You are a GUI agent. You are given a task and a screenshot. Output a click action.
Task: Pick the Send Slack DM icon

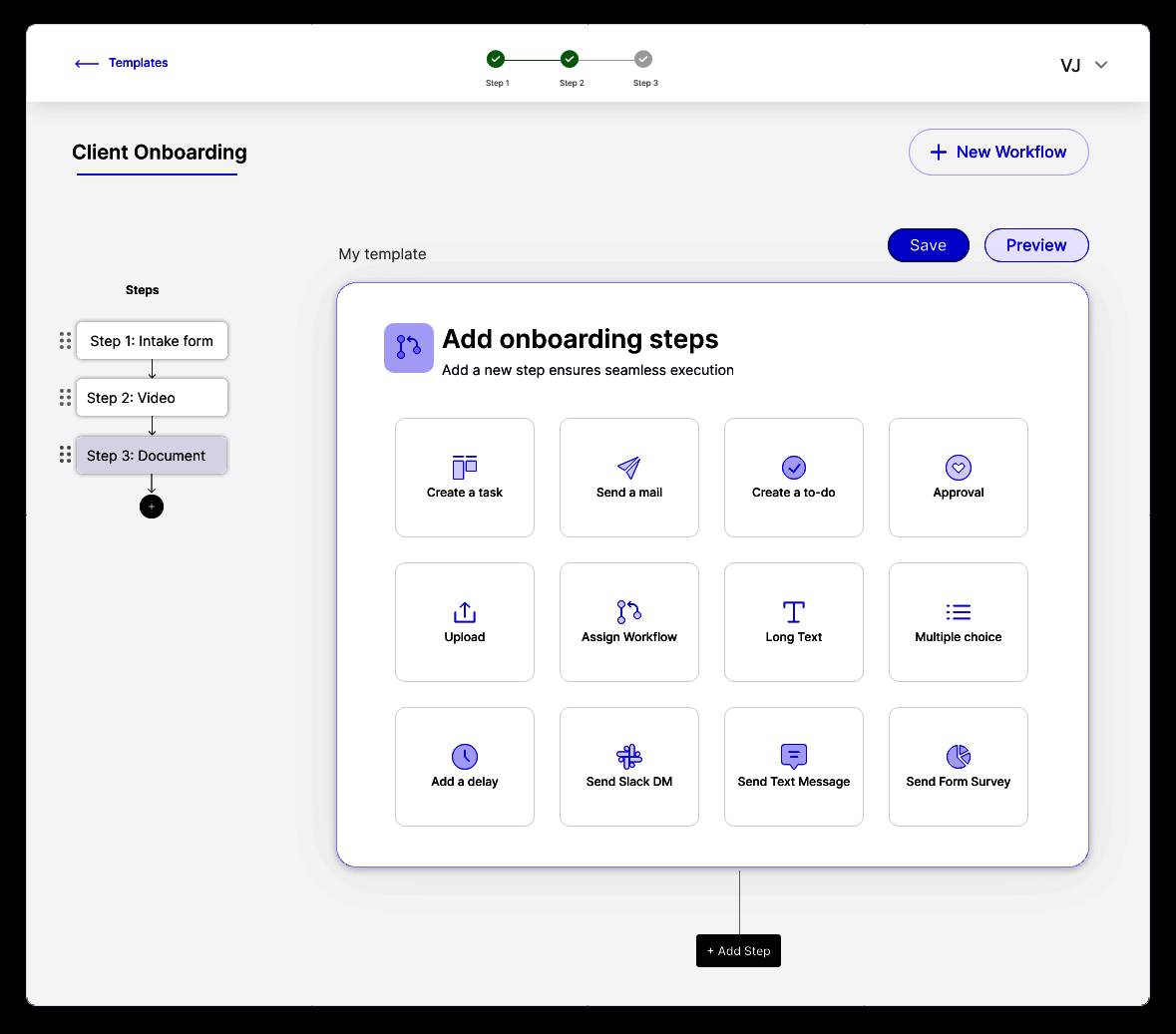(x=628, y=757)
